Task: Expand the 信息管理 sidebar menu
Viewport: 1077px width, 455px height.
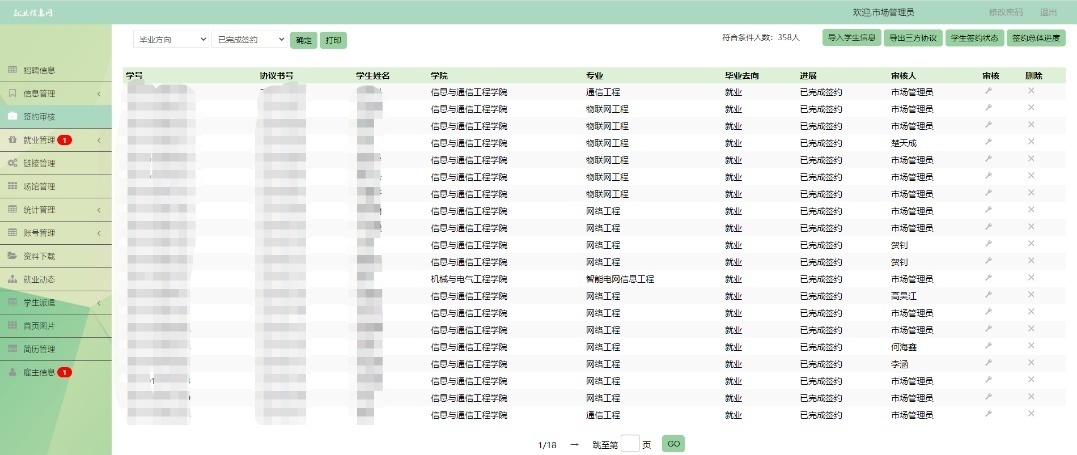Action: point(56,93)
